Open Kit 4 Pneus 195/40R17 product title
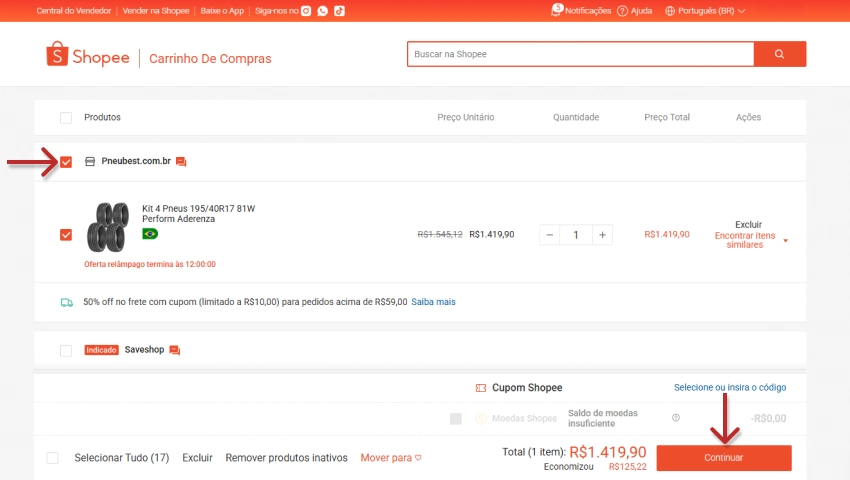This screenshot has width=850, height=480. pos(198,214)
